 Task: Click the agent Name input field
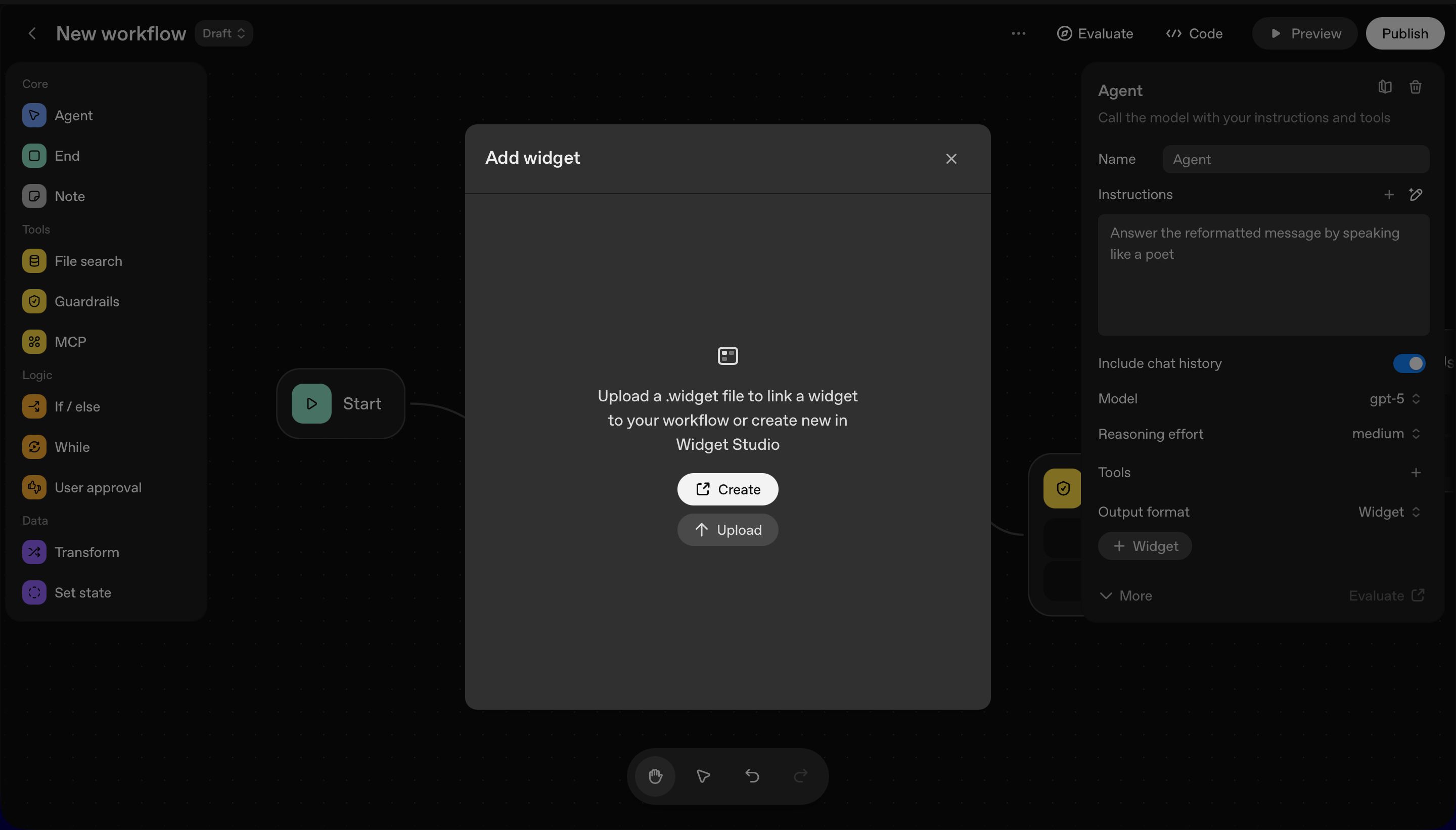(1295, 160)
